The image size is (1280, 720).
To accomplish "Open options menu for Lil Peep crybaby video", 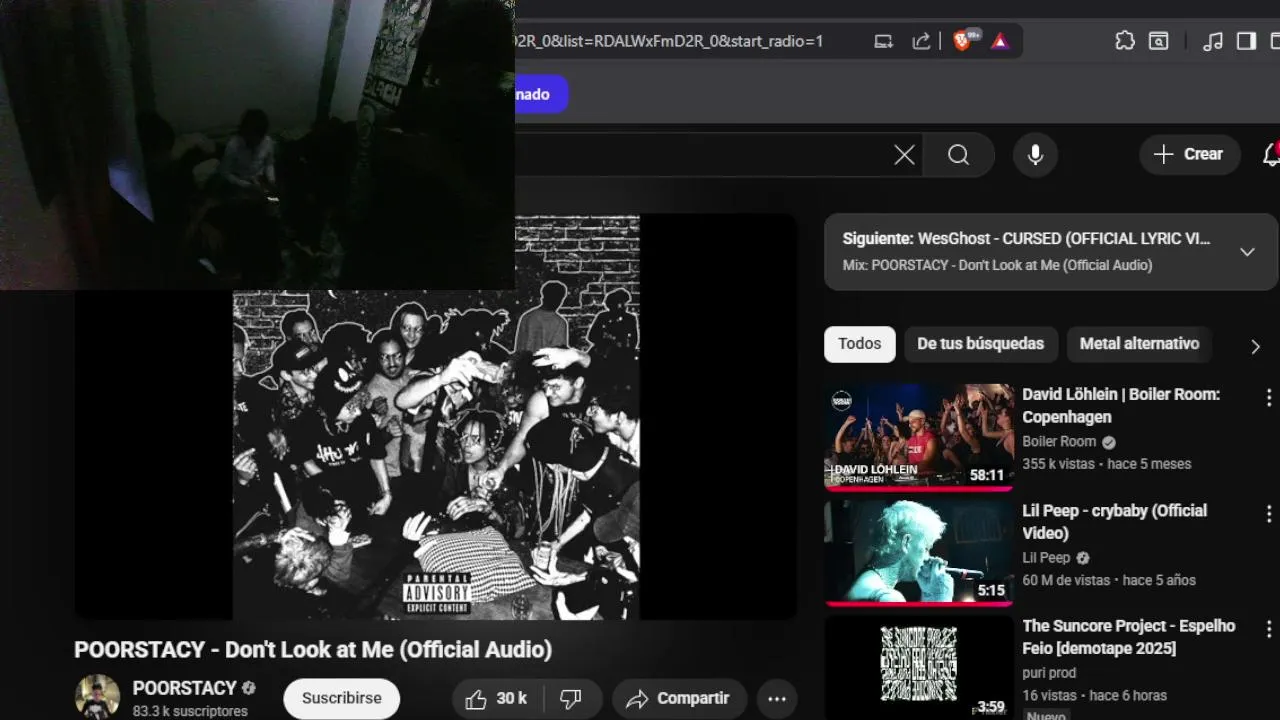I will (x=1269, y=514).
